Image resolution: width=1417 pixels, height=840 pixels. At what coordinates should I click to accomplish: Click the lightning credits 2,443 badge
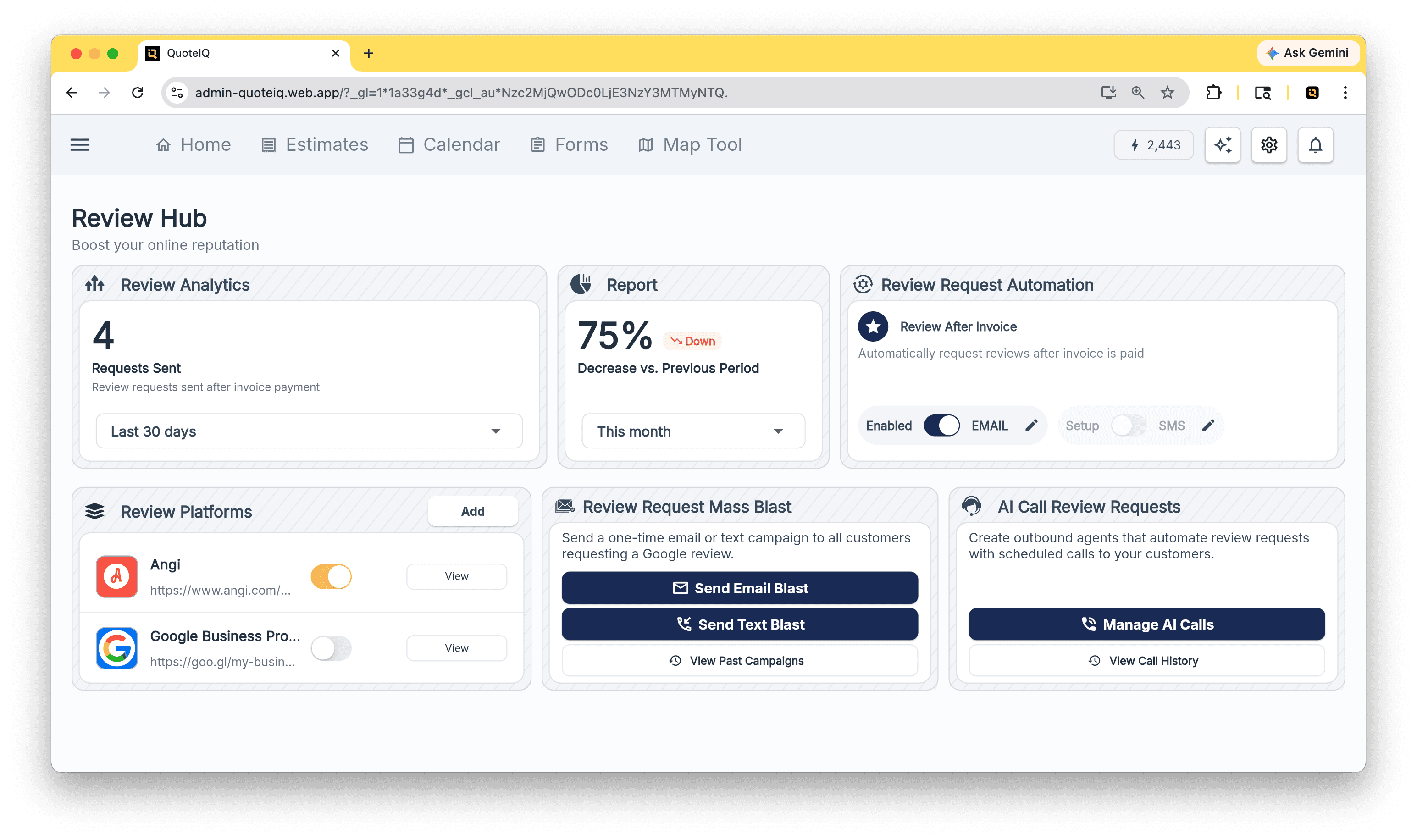coord(1153,145)
